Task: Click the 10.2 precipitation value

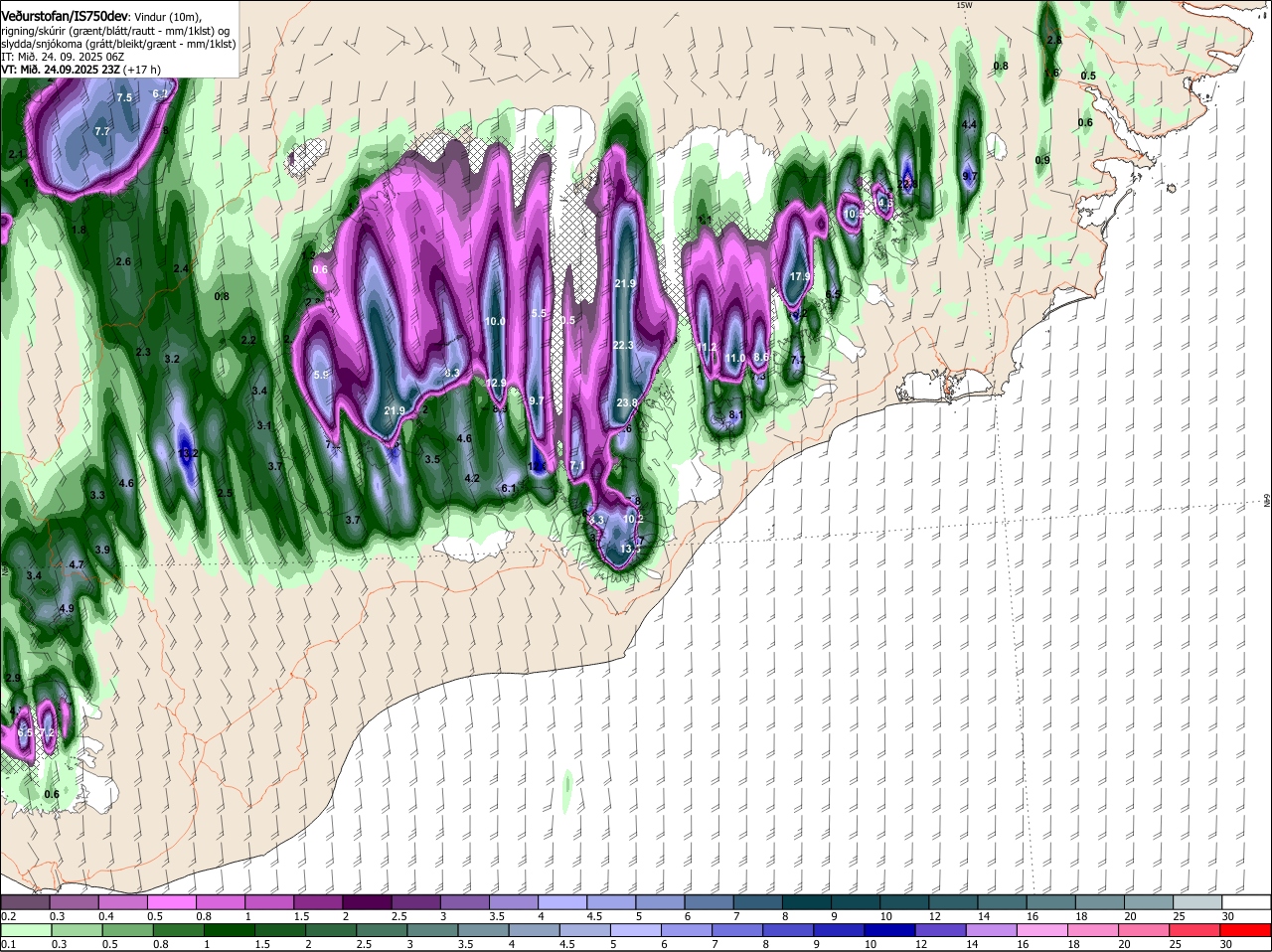Action: point(633,519)
